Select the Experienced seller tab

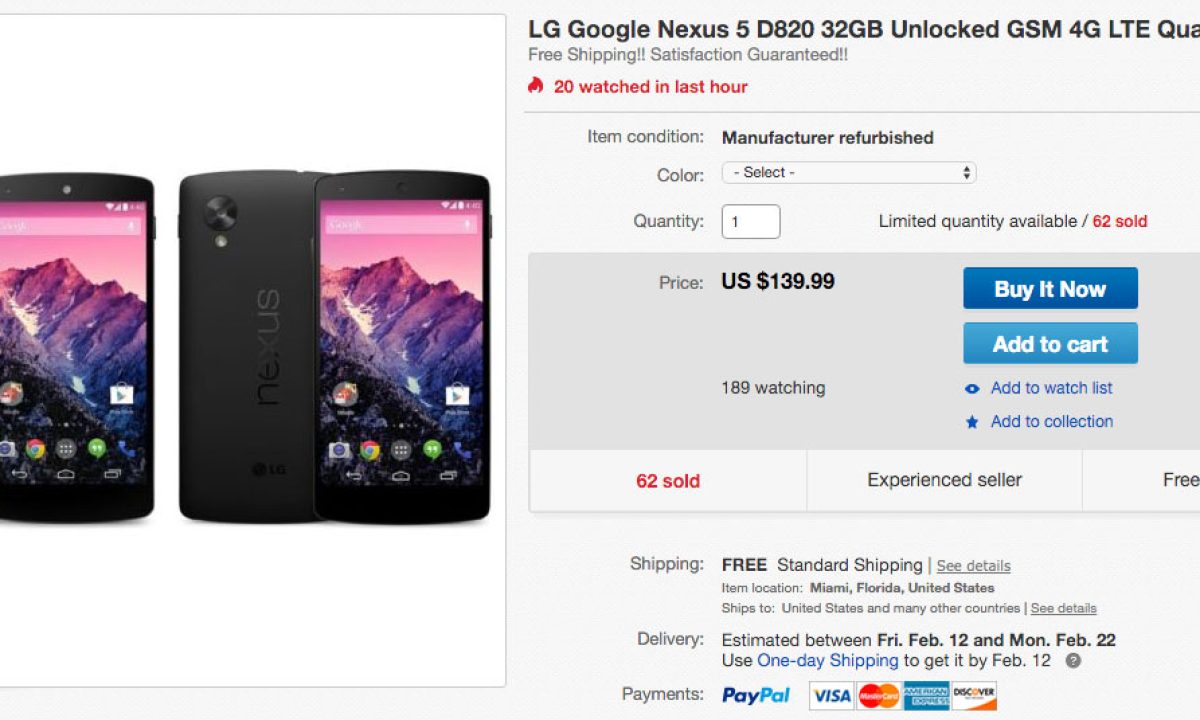tap(944, 481)
